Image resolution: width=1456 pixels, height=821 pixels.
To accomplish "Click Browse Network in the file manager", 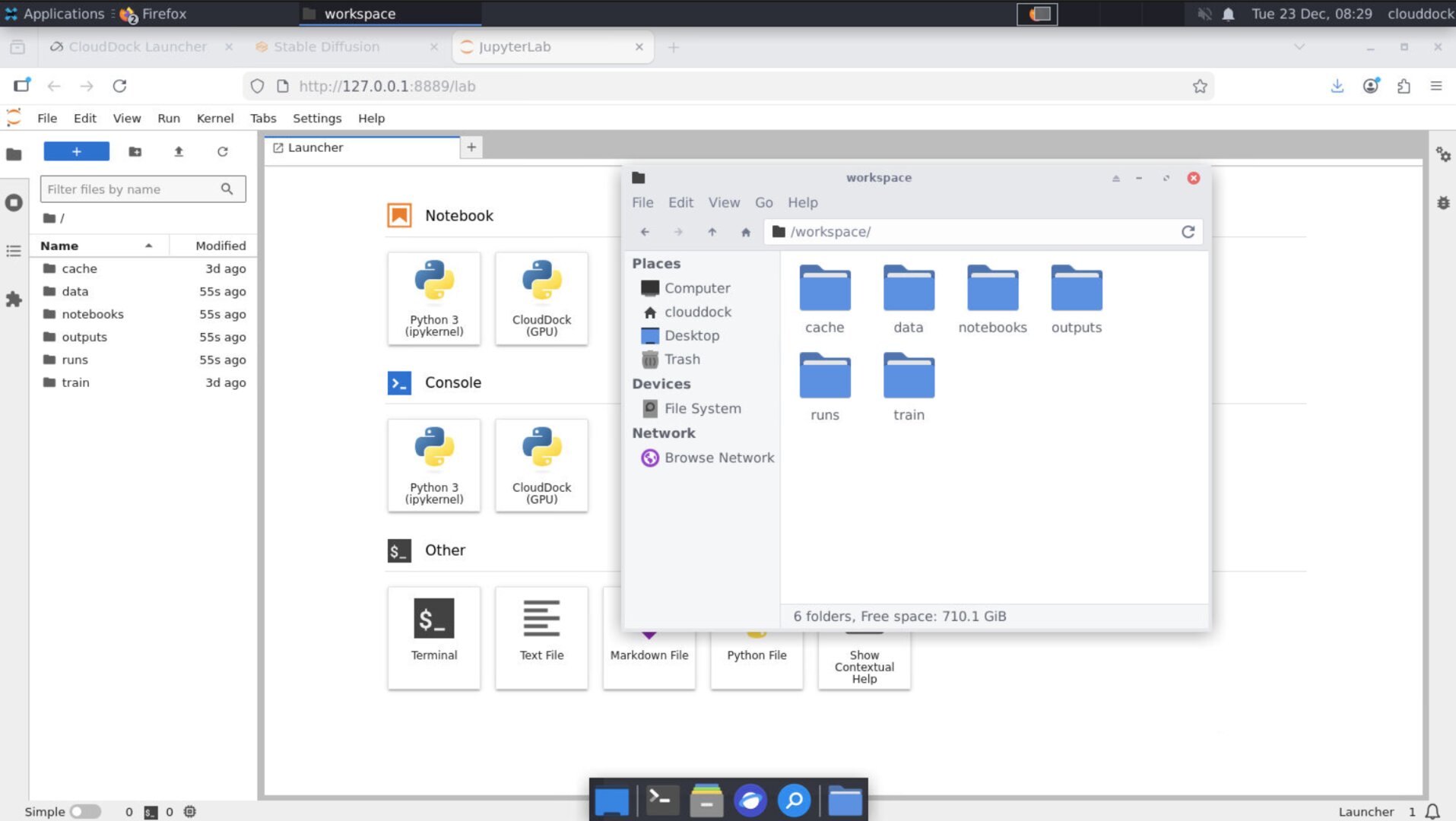I will tap(718, 458).
